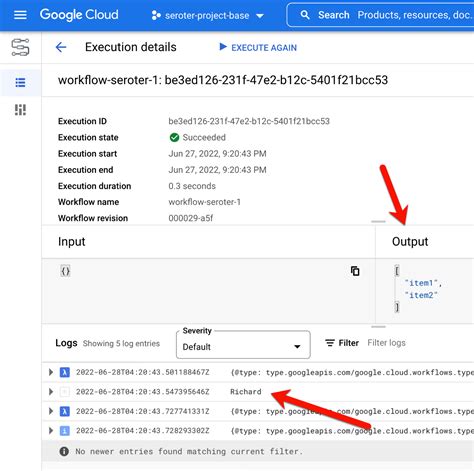Click the workflow execution title heading
The height and width of the screenshot is (471, 474).
coord(223,80)
